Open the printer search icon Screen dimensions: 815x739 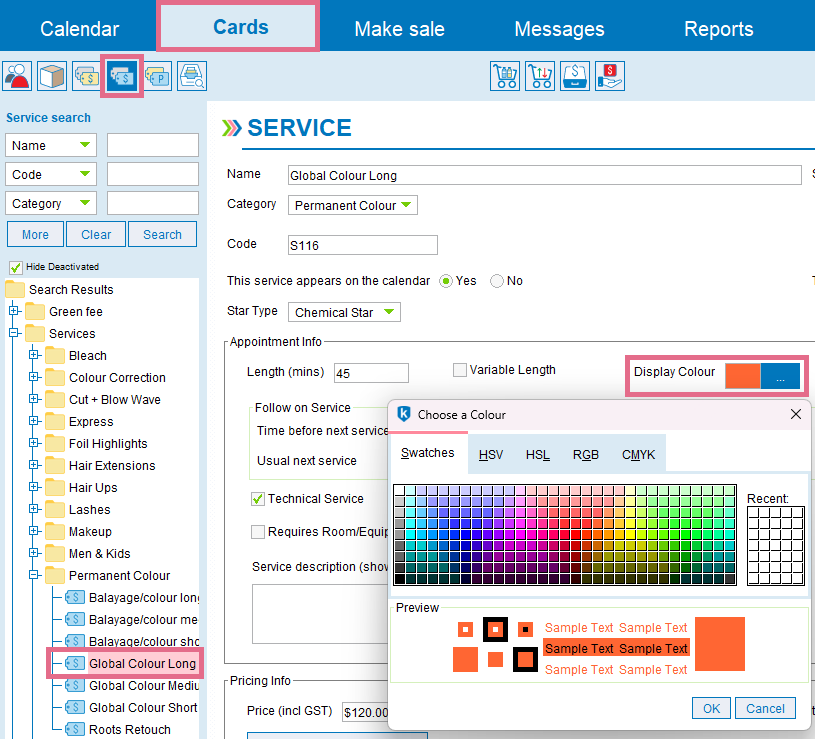pyautogui.click(x=192, y=76)
